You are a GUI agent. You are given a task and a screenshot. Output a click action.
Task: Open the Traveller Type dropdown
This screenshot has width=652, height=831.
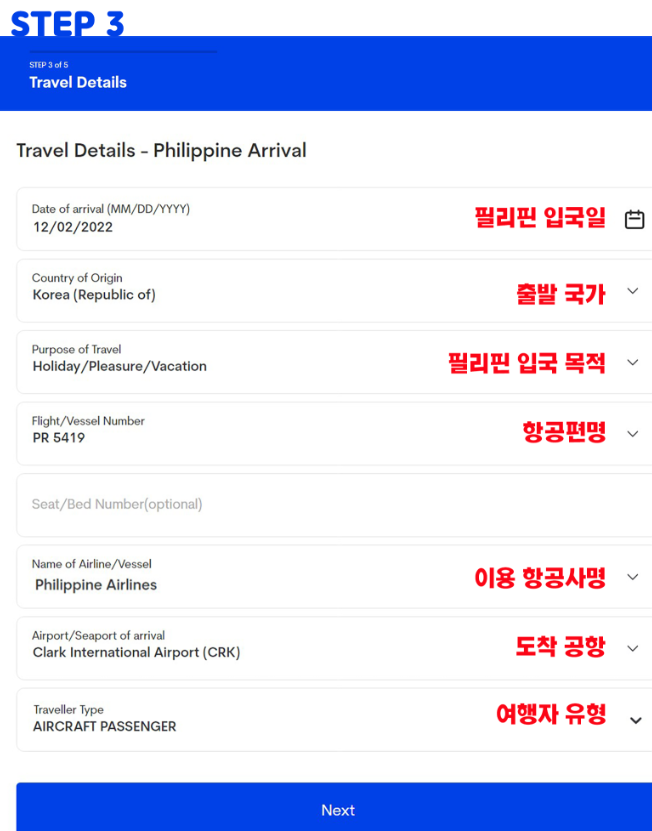coord(634,720)
